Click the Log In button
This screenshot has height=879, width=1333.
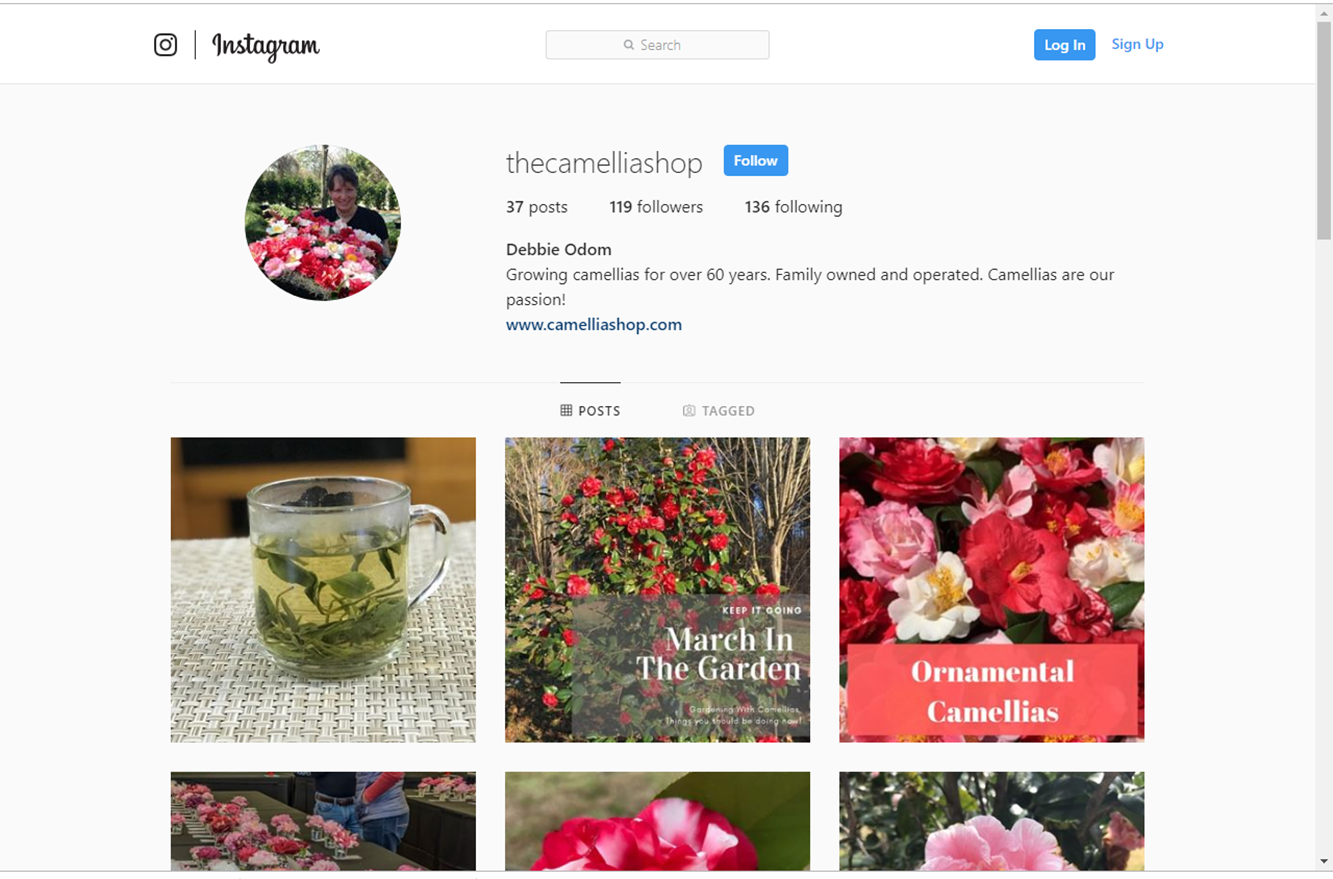pyautogui.click(x=1064, y=45)
